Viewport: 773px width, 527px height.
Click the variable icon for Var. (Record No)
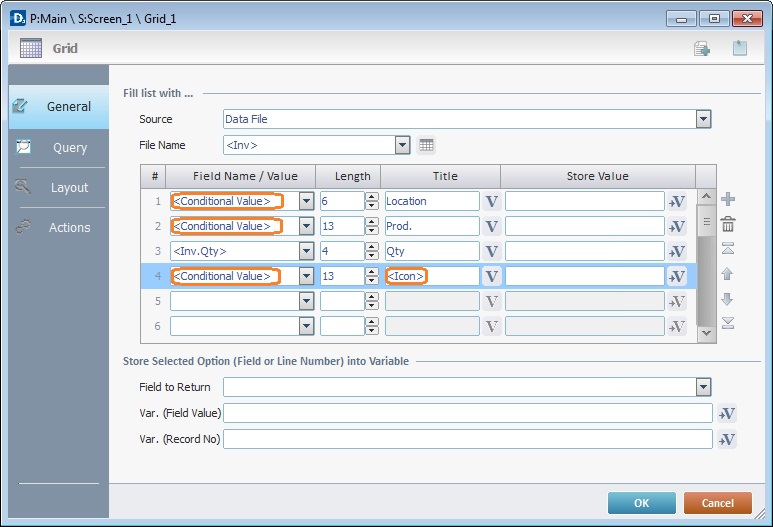727,439
